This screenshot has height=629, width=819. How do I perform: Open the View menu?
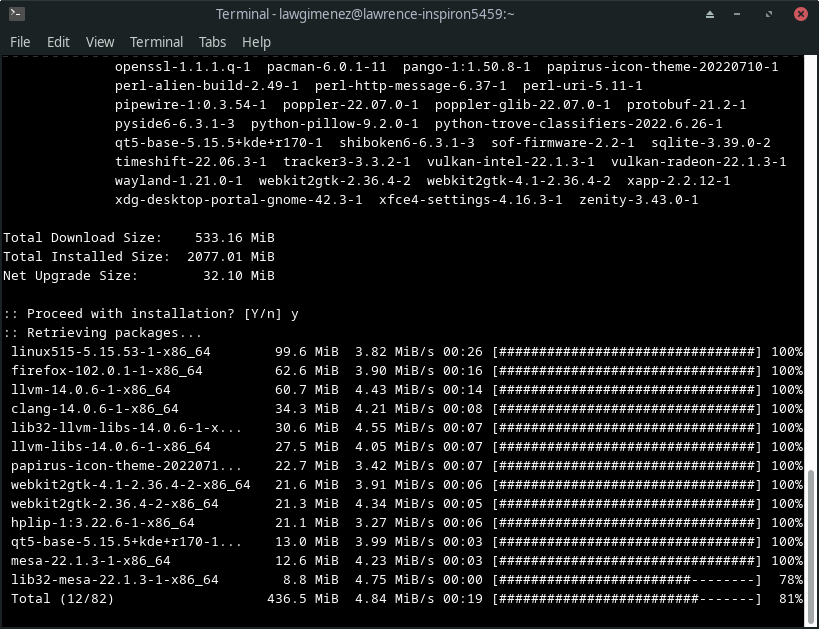pos(100,42)
